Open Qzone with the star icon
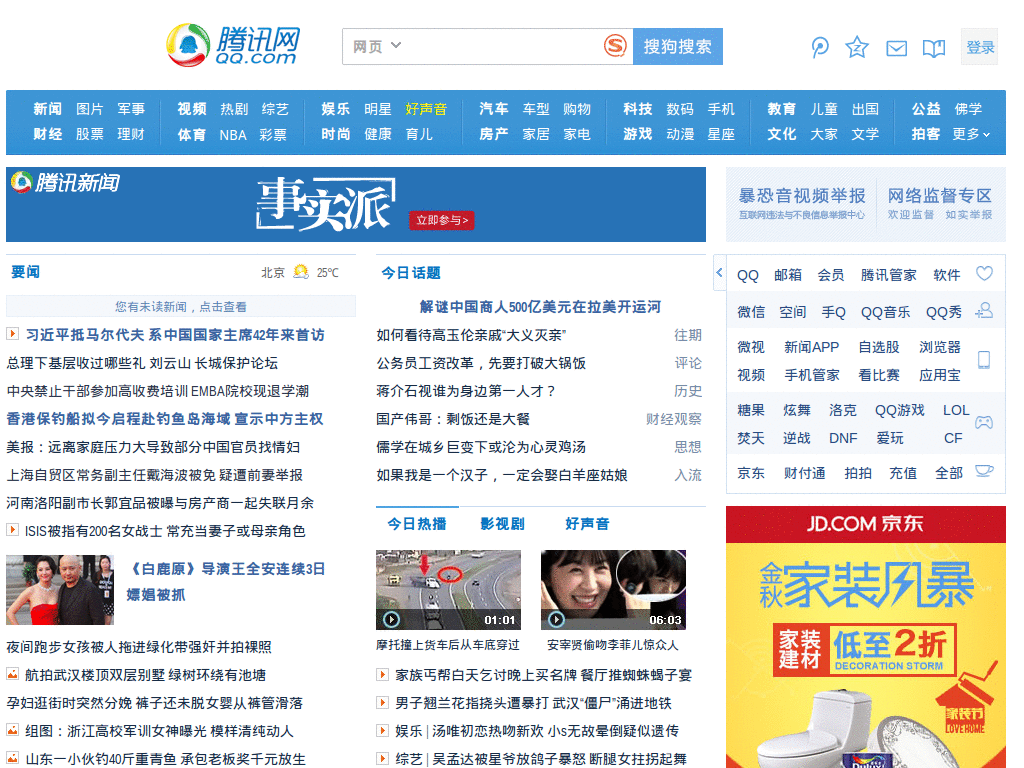Screen dimensions: 1024x768 [x=857, y=46]
